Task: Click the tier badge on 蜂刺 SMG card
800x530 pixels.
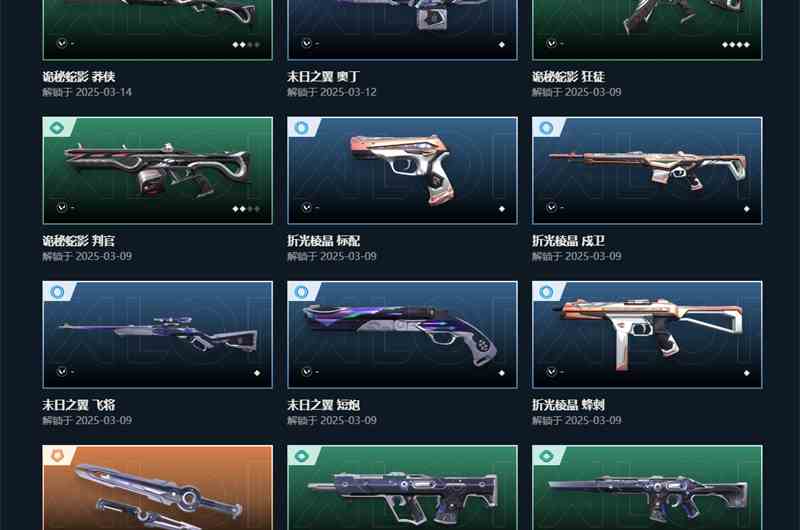Action: point(546,292)
